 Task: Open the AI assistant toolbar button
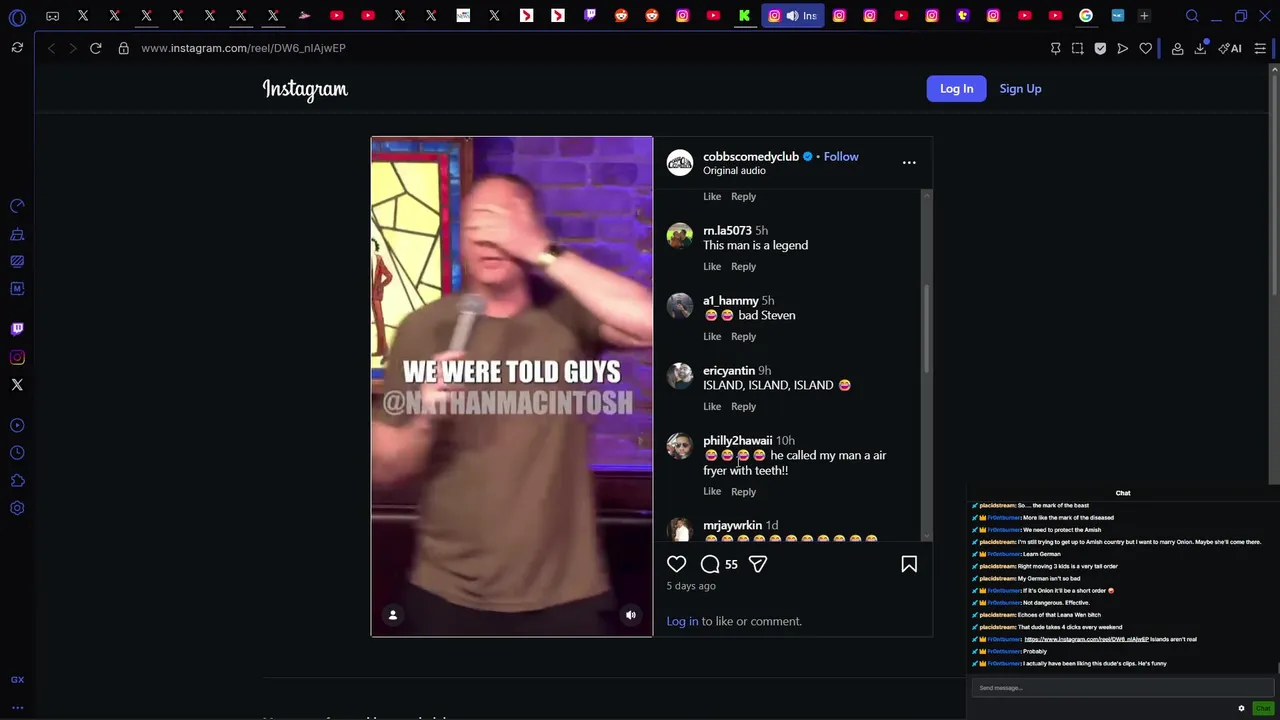click(1230, 48)
